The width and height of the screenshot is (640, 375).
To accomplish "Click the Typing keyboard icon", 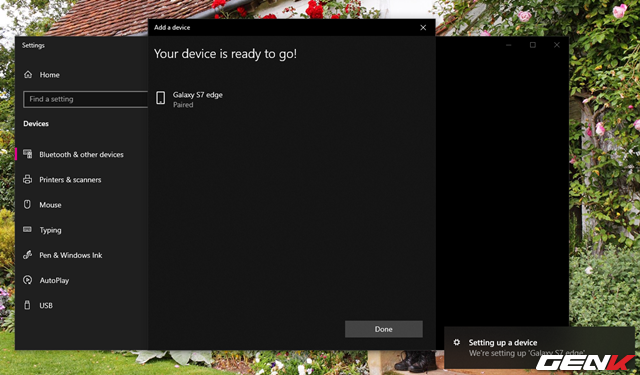I will [27, 229].
